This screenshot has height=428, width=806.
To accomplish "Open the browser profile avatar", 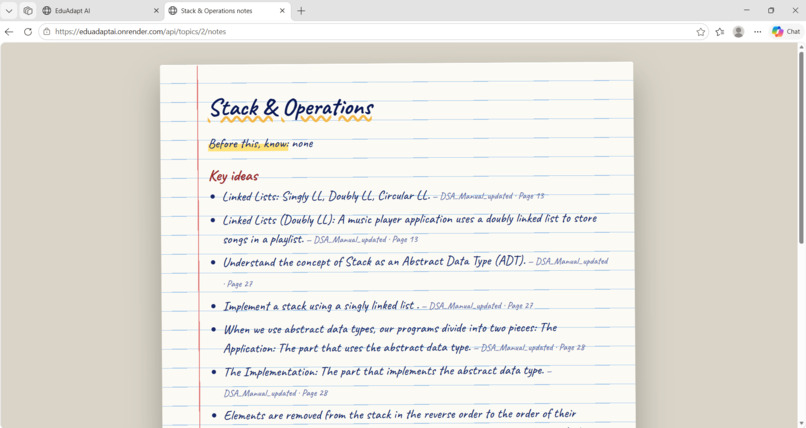I will click(x=739, y=32).
